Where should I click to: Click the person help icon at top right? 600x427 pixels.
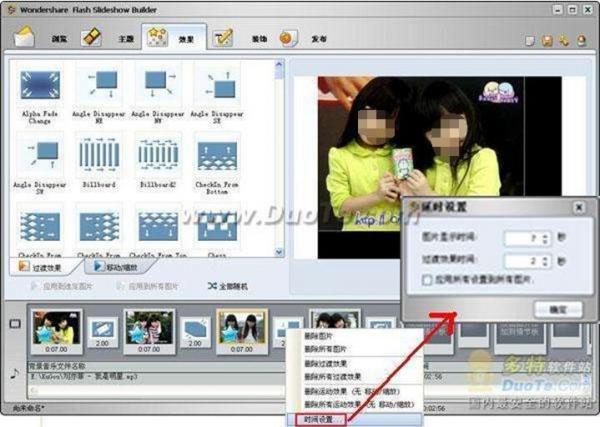click(x=582, y=41)
